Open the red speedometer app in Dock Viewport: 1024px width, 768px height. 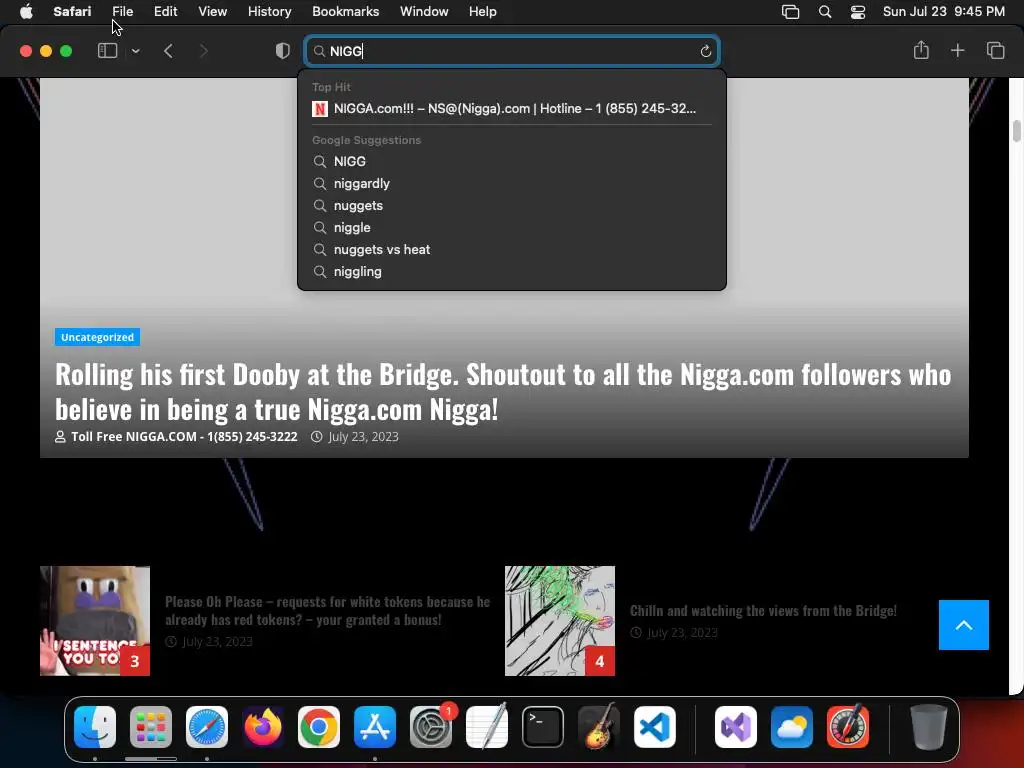848,726
